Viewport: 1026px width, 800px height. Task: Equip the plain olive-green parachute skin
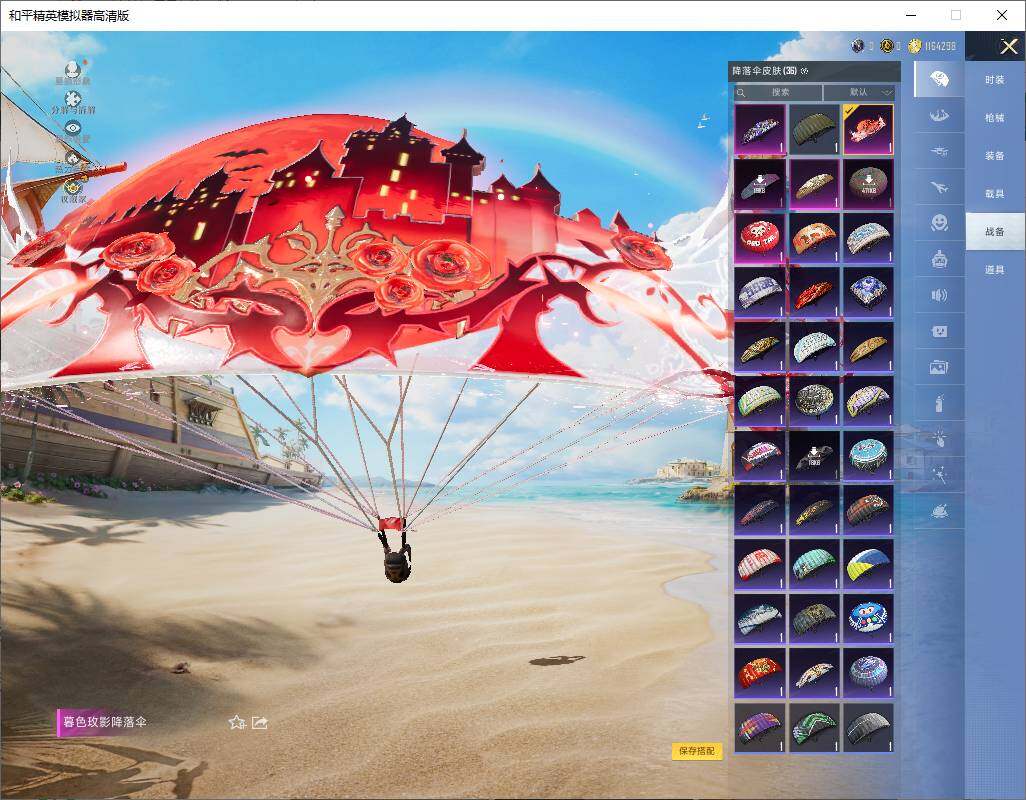813,130
